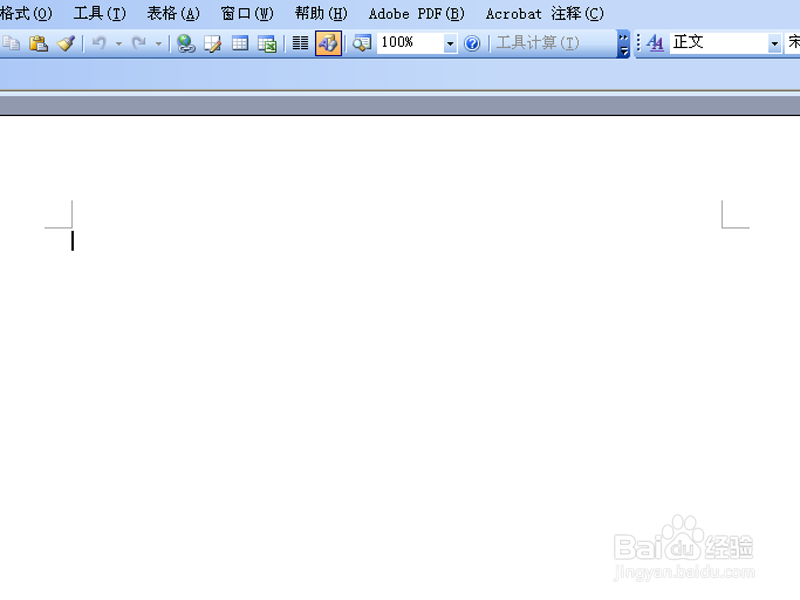Click the Paste clipboard icon
Image resolution: width=800 pixels, height=600 pixels.
coord(38,43)
